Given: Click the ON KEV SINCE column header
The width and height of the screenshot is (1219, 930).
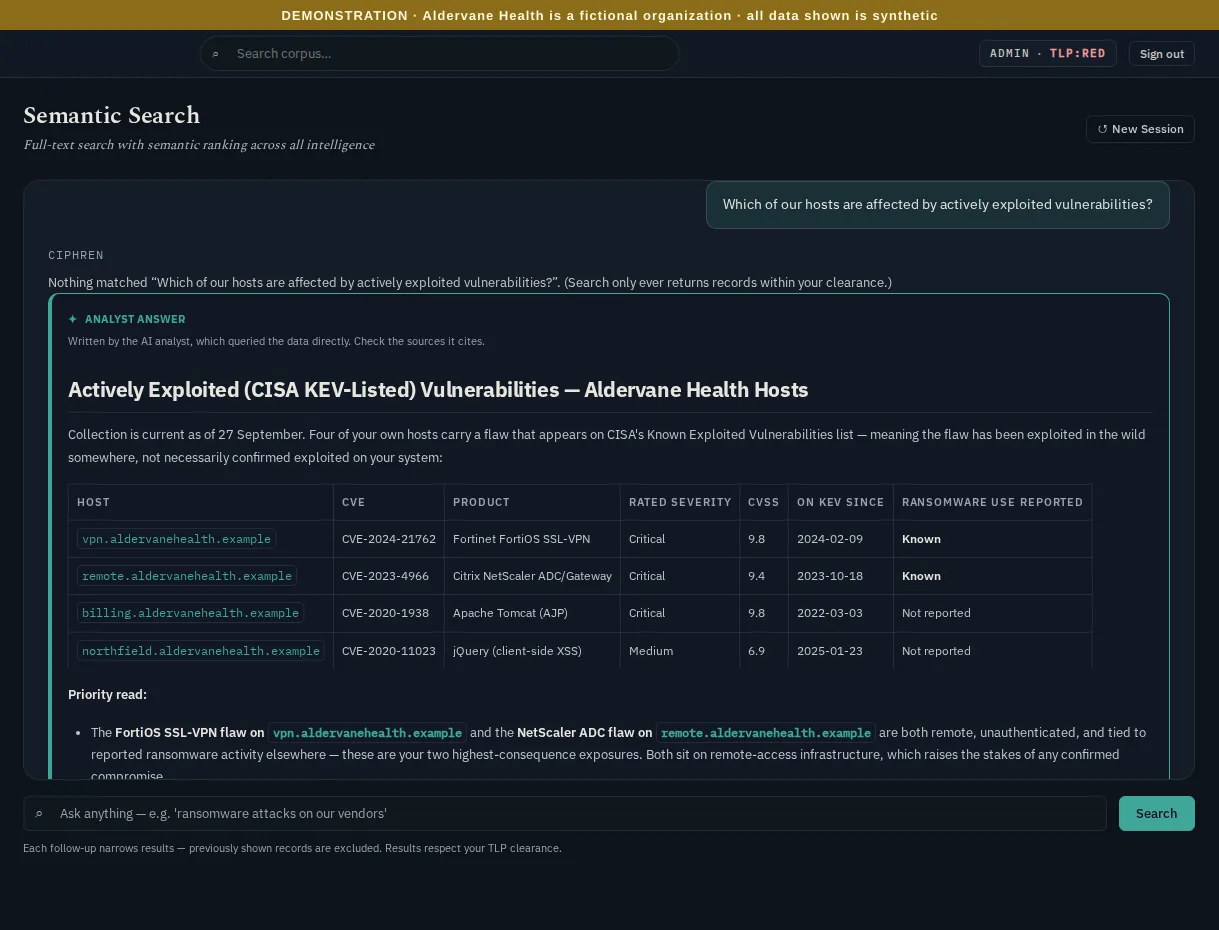Looking at the screenshot, I should (x=840, y=502).
